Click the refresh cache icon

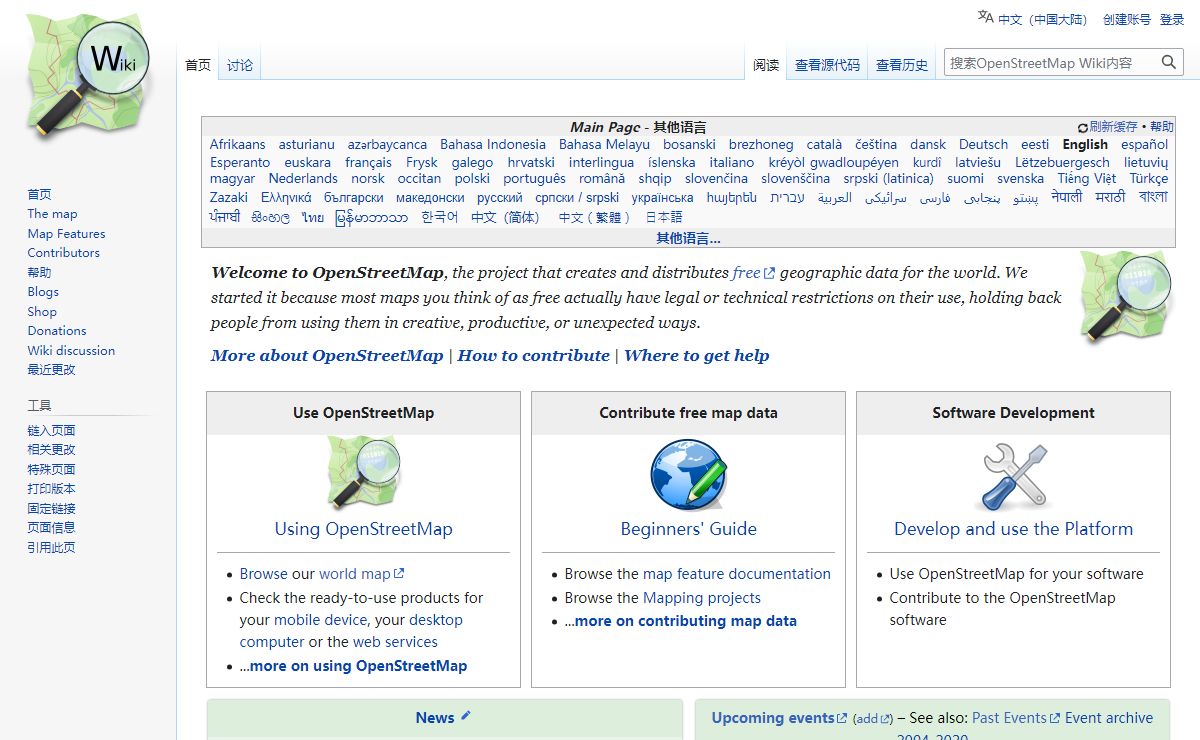(x=1082, y=128)
